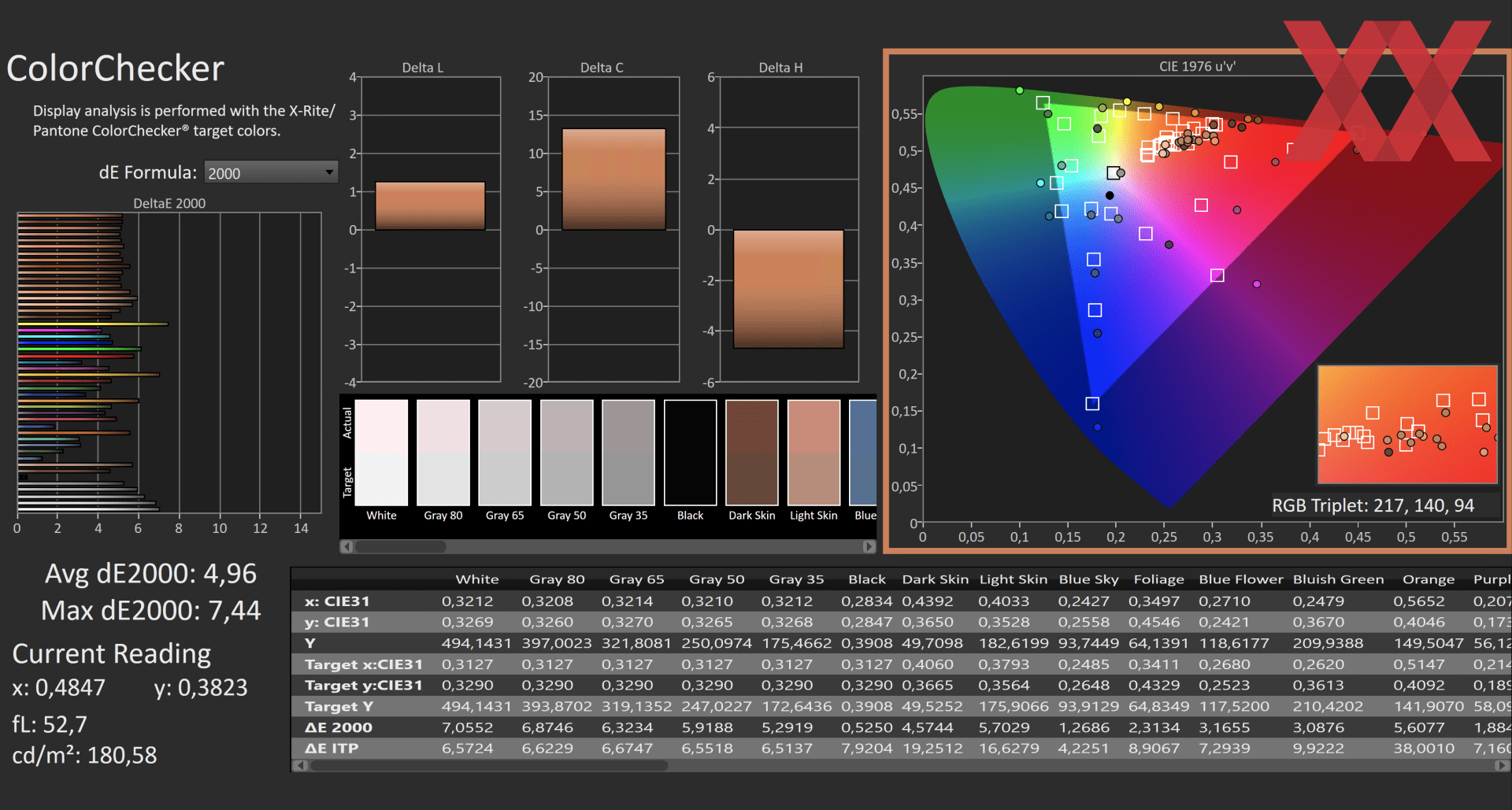Viewport: 1512px width, 810px height.
Task: Select the Black column header
Action: [x=867, y=579]
